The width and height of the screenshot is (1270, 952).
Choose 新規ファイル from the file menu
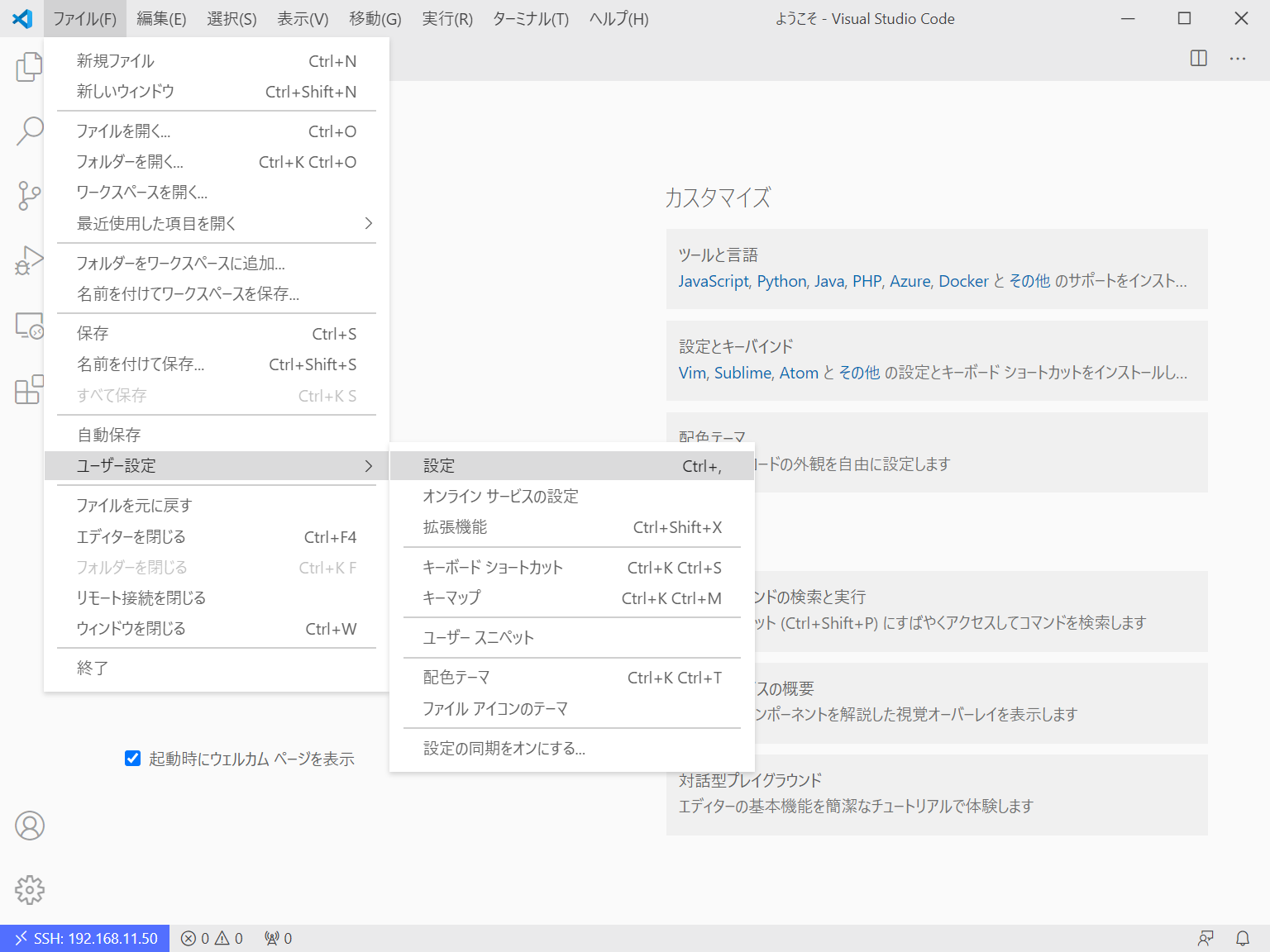pyautogui.click(x=217, y=60)
